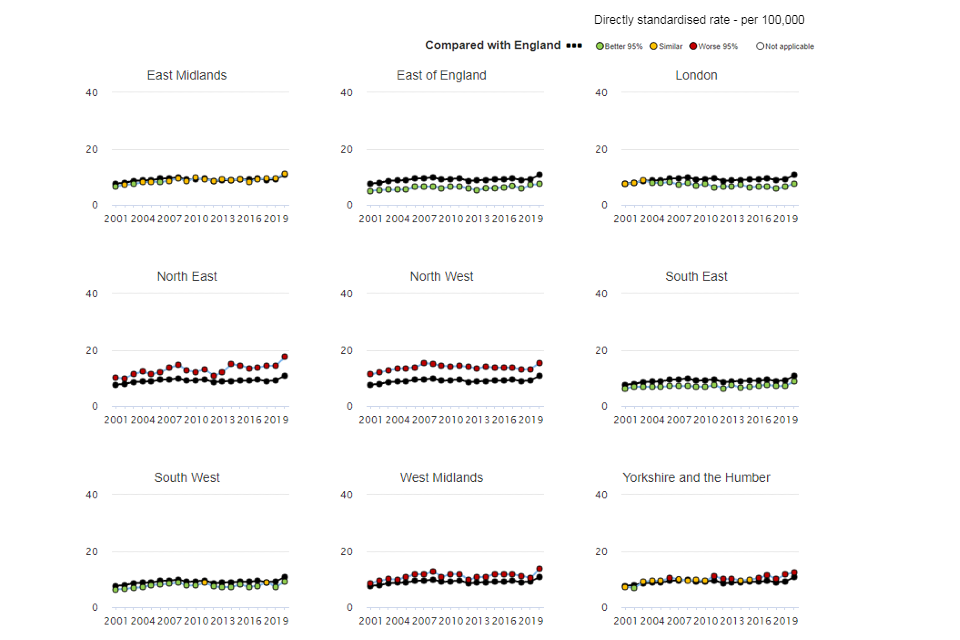
Task: Open the West Midlands chart title
Action: point(442,477)
